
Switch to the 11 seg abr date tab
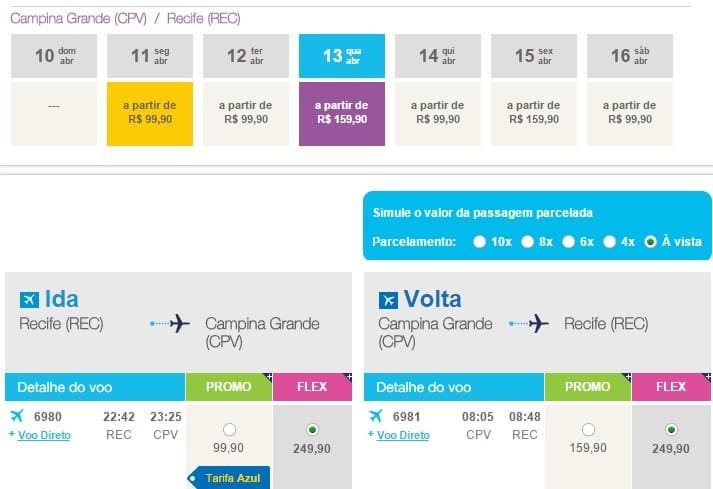tap(150, 56)
